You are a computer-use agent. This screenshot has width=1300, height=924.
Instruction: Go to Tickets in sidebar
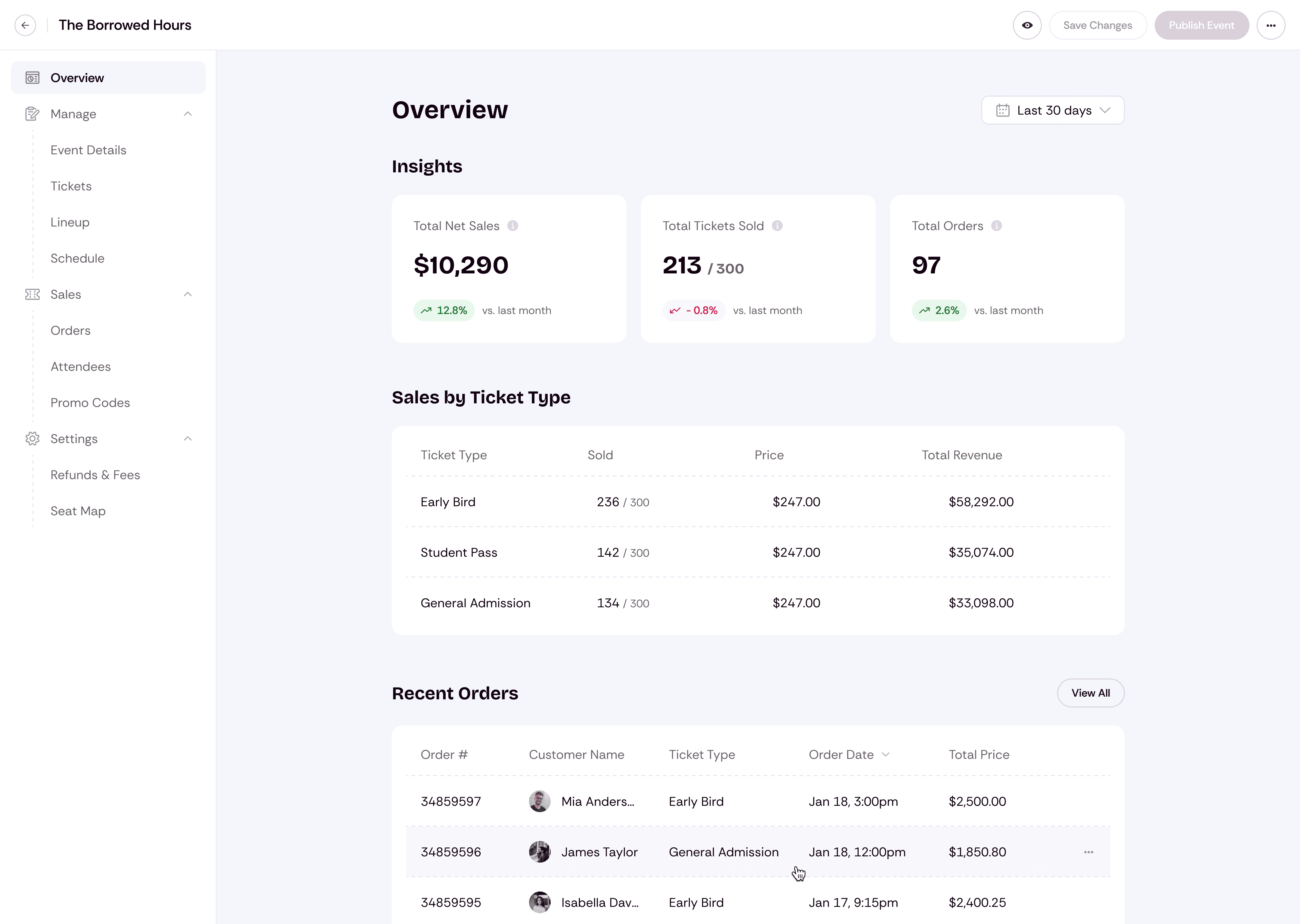coord(71,186)
